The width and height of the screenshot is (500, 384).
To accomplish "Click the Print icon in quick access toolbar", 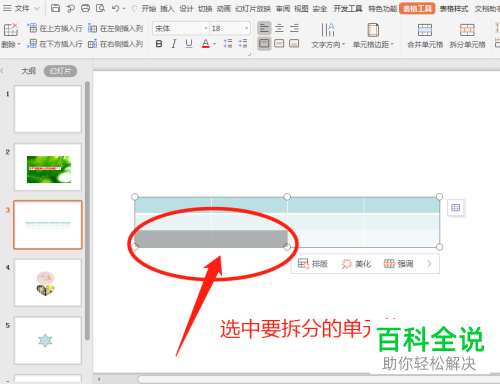I will click(x=85, y=8).
